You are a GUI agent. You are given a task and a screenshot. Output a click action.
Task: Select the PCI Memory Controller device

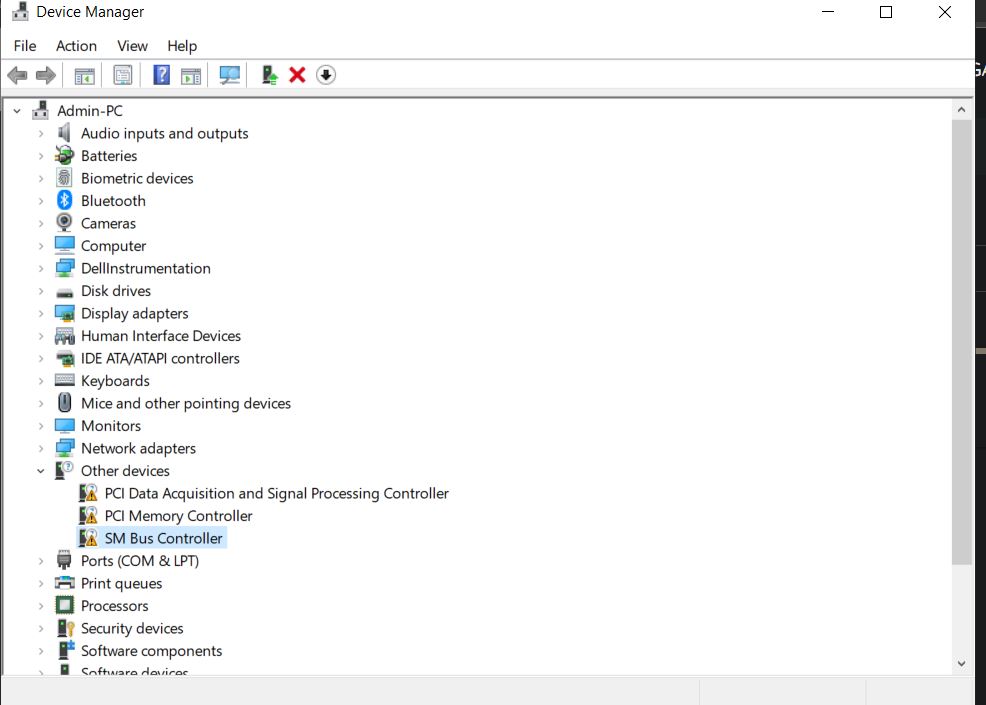tap(178, 516)
